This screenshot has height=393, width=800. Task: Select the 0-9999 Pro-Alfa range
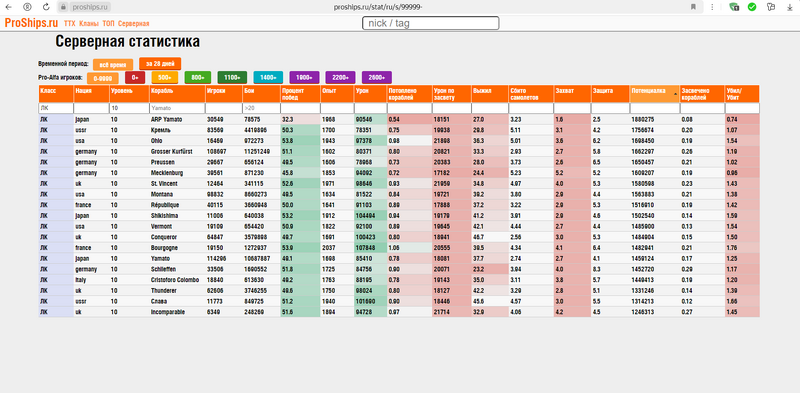[103, 78]
